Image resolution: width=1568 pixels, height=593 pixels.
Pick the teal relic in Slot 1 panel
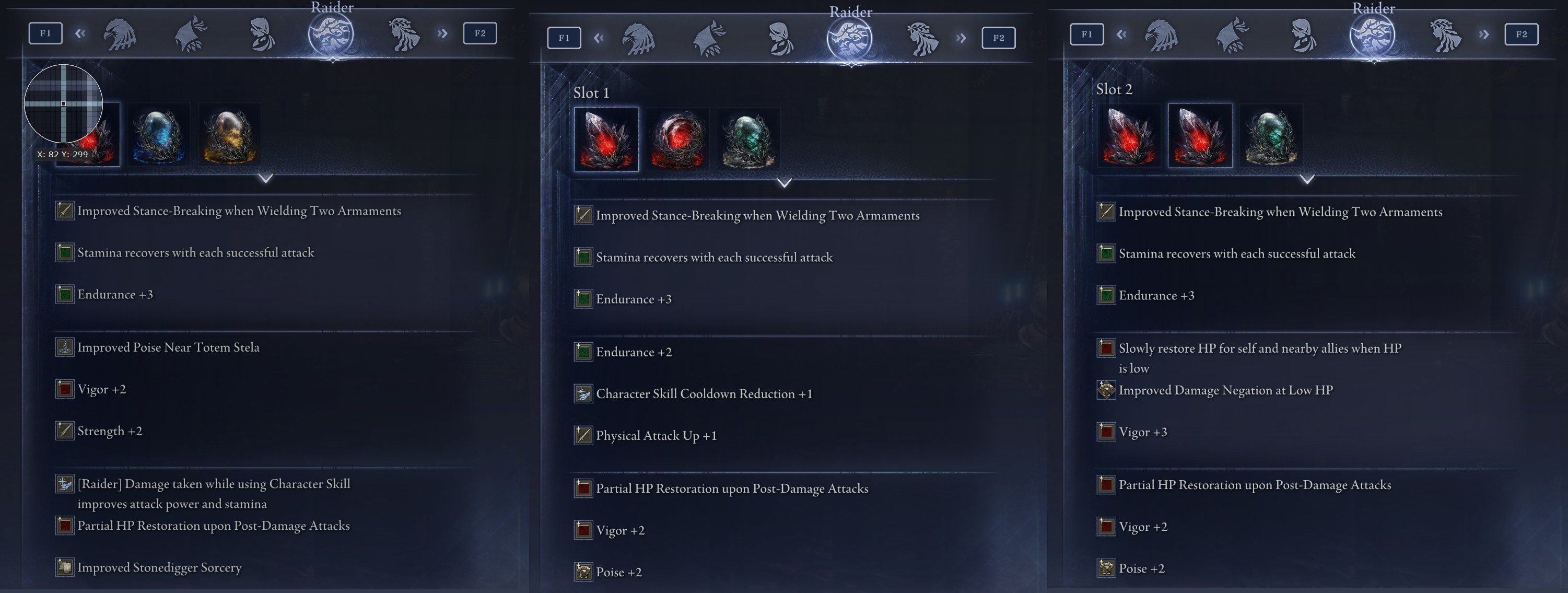[748, 139]
